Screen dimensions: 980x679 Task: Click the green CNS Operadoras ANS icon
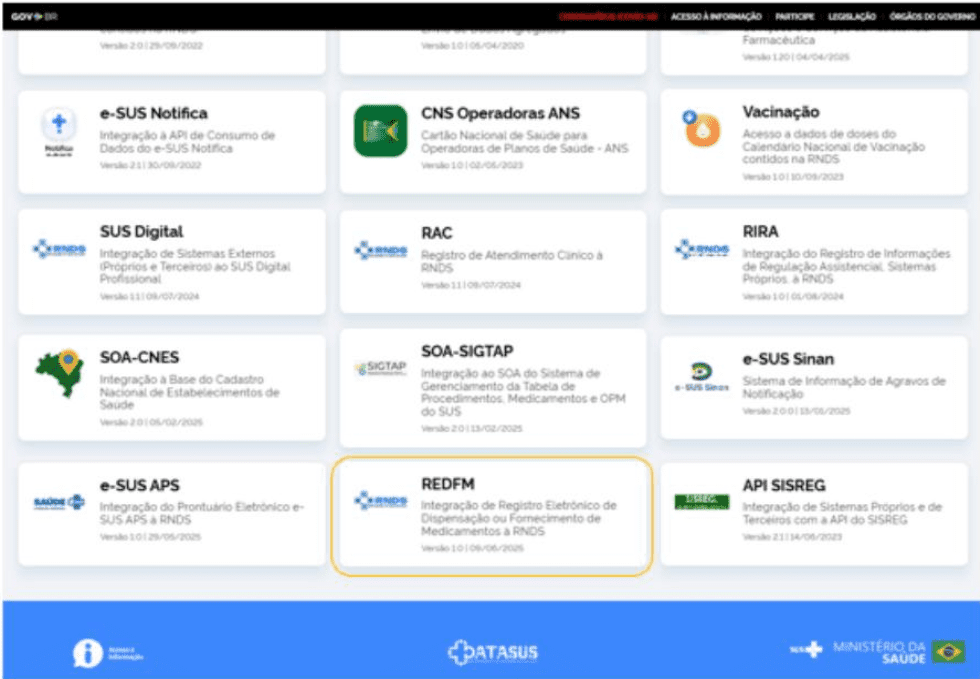click(380, 131)
